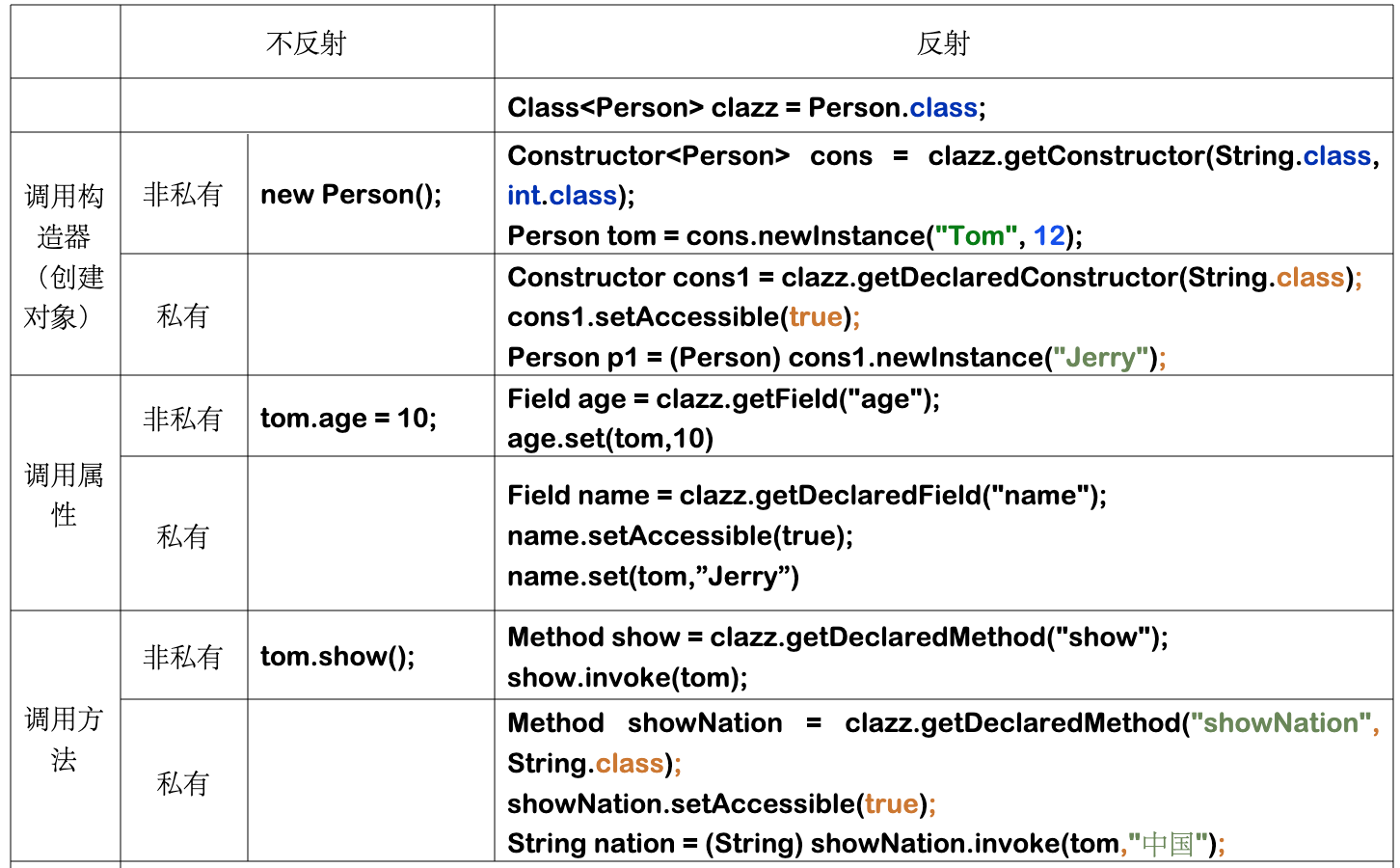This screenshot has width=1400, height=868.
Task: Click the age.set(tom,10) line
Action: click(610, 439)
